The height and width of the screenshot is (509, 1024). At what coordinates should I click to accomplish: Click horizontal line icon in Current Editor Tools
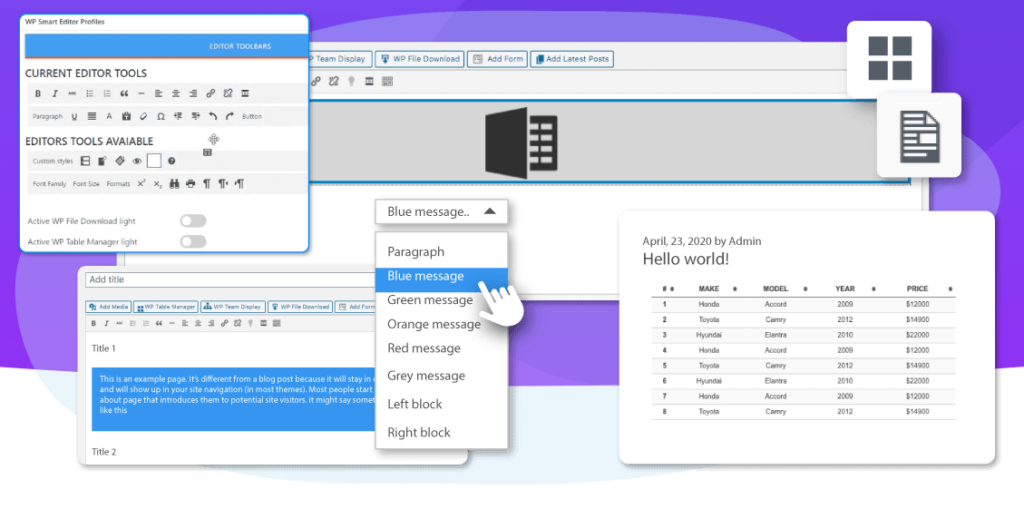tap(141, 93)
